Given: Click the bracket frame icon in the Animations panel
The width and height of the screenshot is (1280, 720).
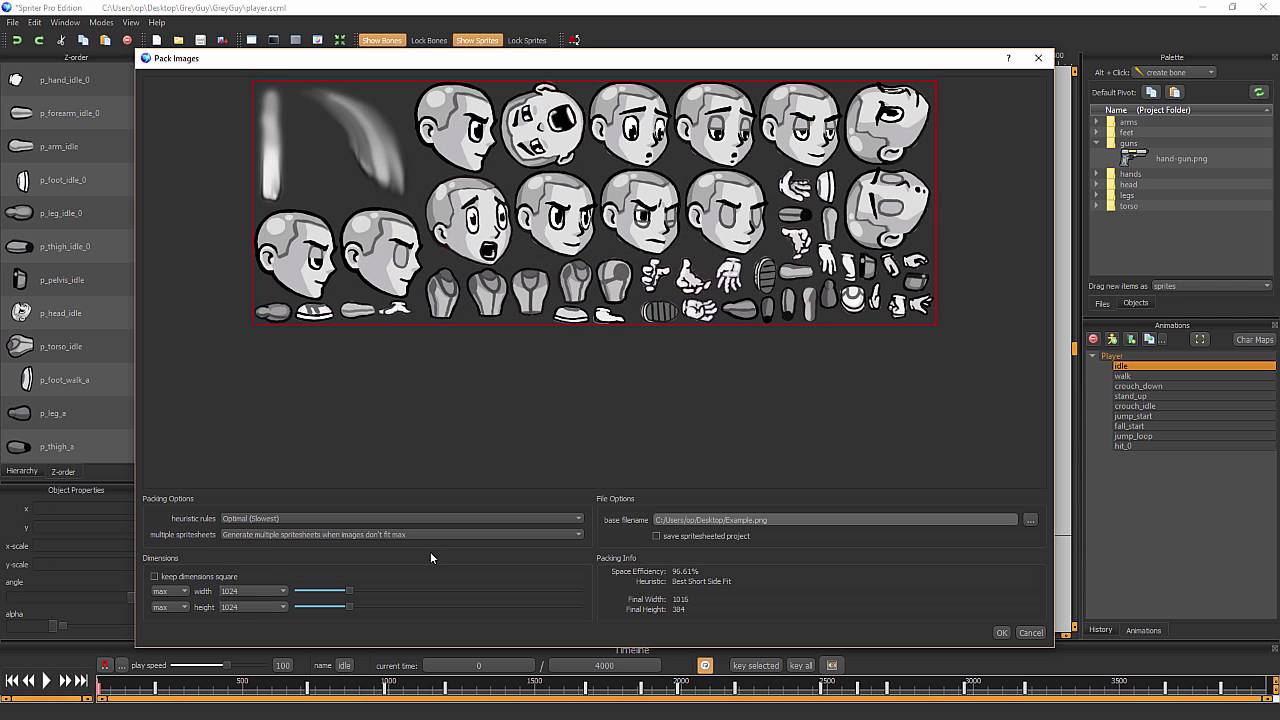Looking at the screenshot, I should tap(1199, 340).
